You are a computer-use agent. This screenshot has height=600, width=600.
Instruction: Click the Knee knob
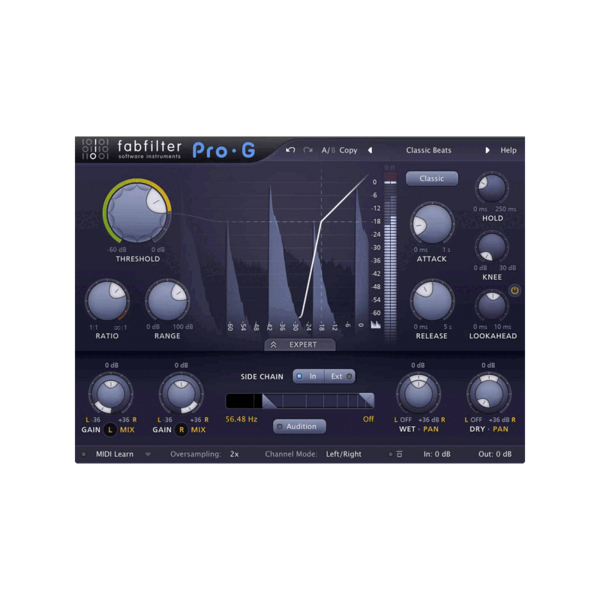[x=492, y=247]
